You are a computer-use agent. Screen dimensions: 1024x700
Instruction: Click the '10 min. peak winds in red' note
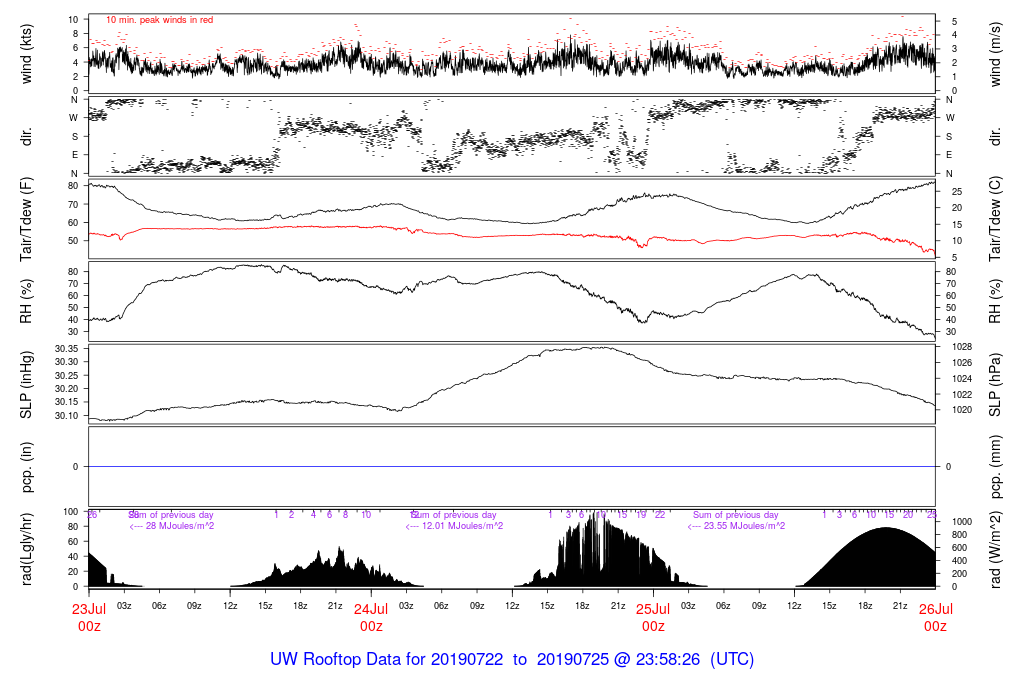click(159, 20)
